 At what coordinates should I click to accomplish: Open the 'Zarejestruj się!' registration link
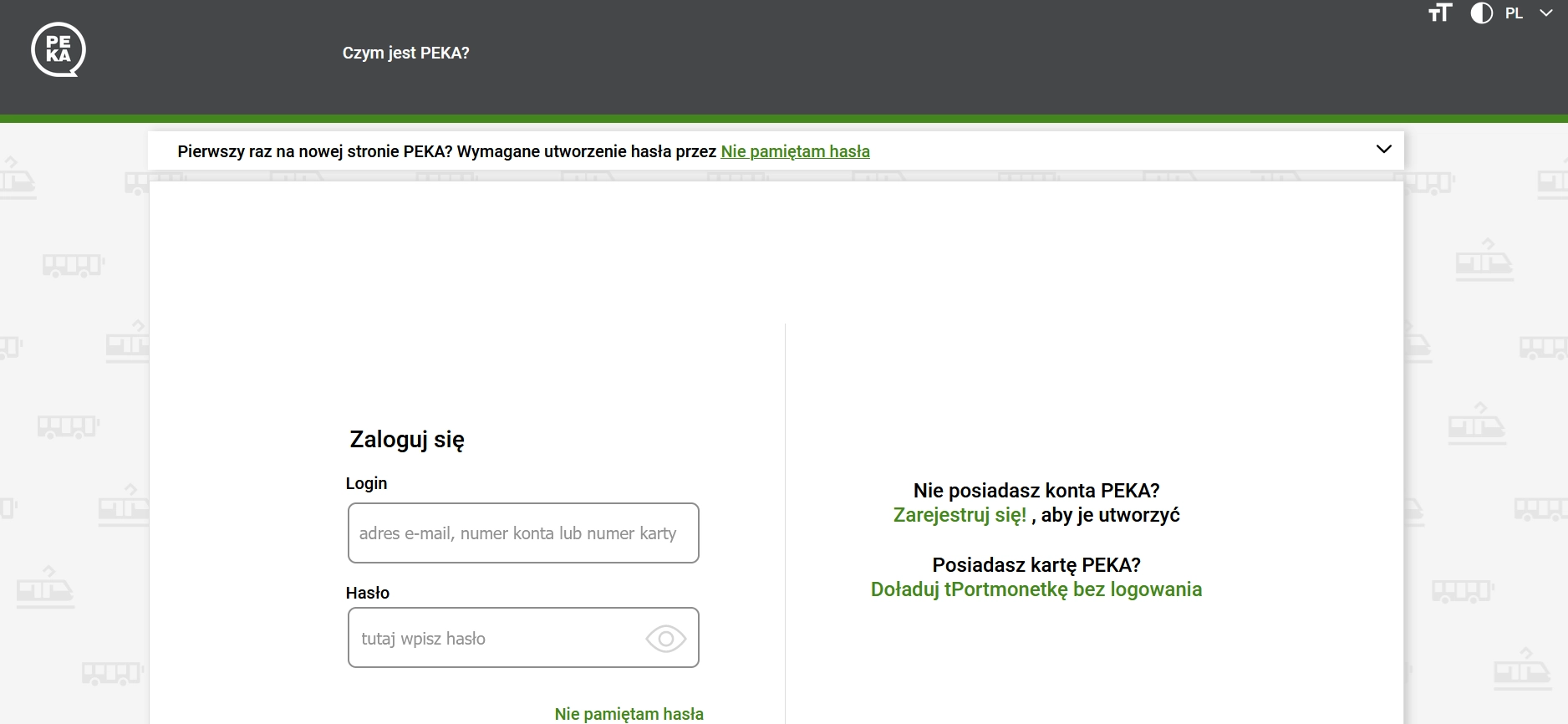tap(960, 515)
